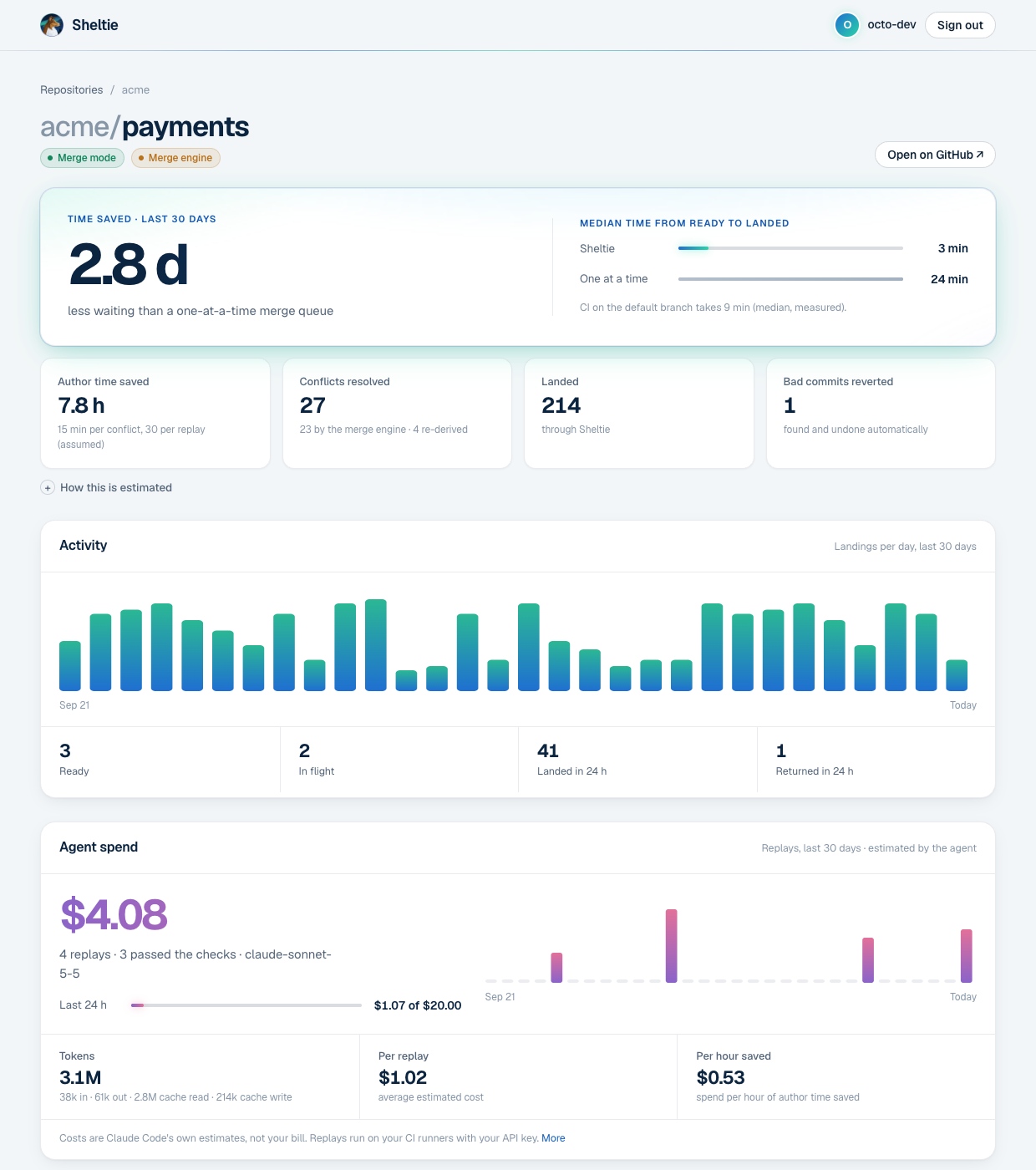Open the repository on GitHub
This screenshot has height=1170, width=1036.
click(x=935, y=155)
